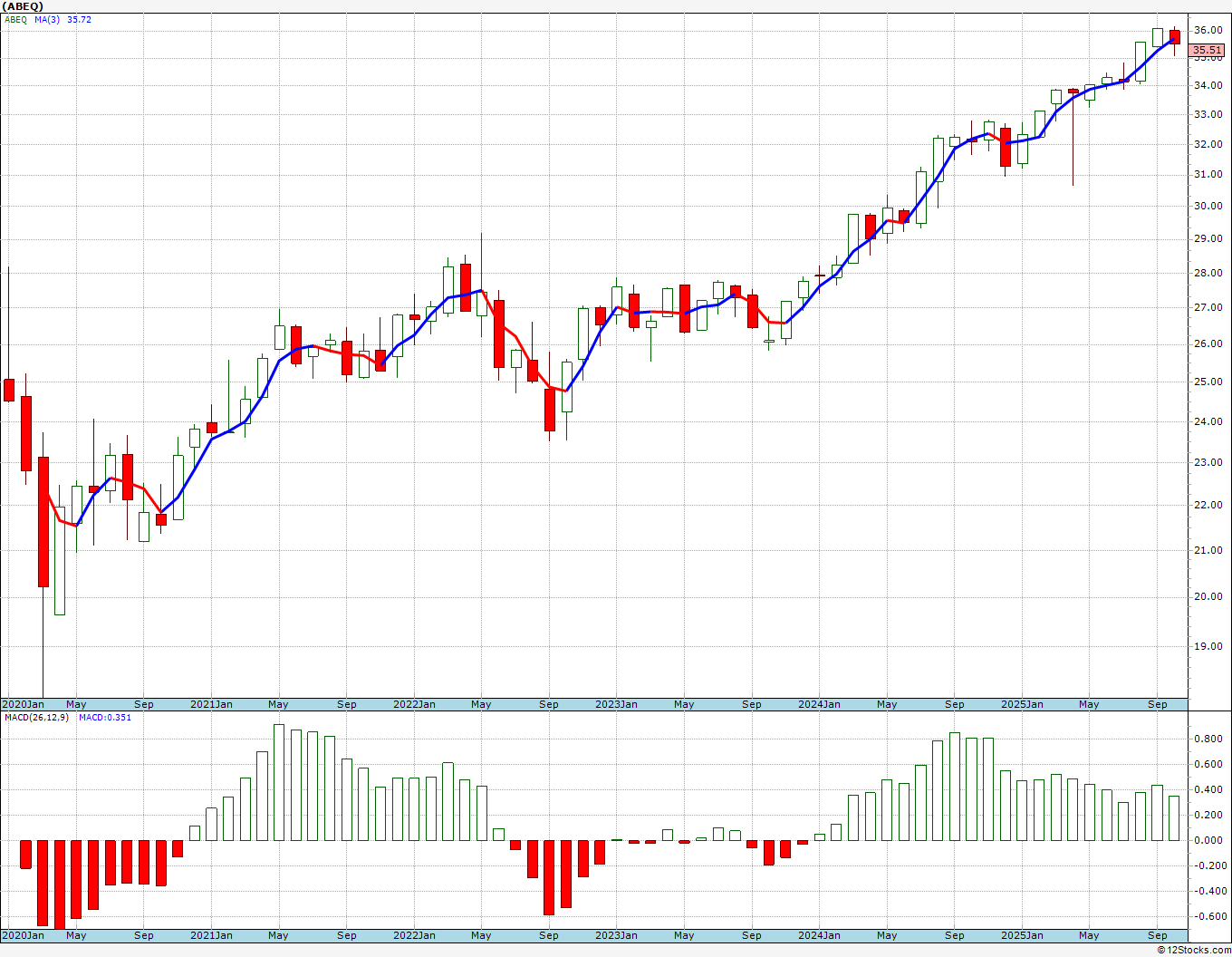This screenshot has width=1232, height=957.
Task: Click the MA(3) legend label
Action: pos(47,19)
